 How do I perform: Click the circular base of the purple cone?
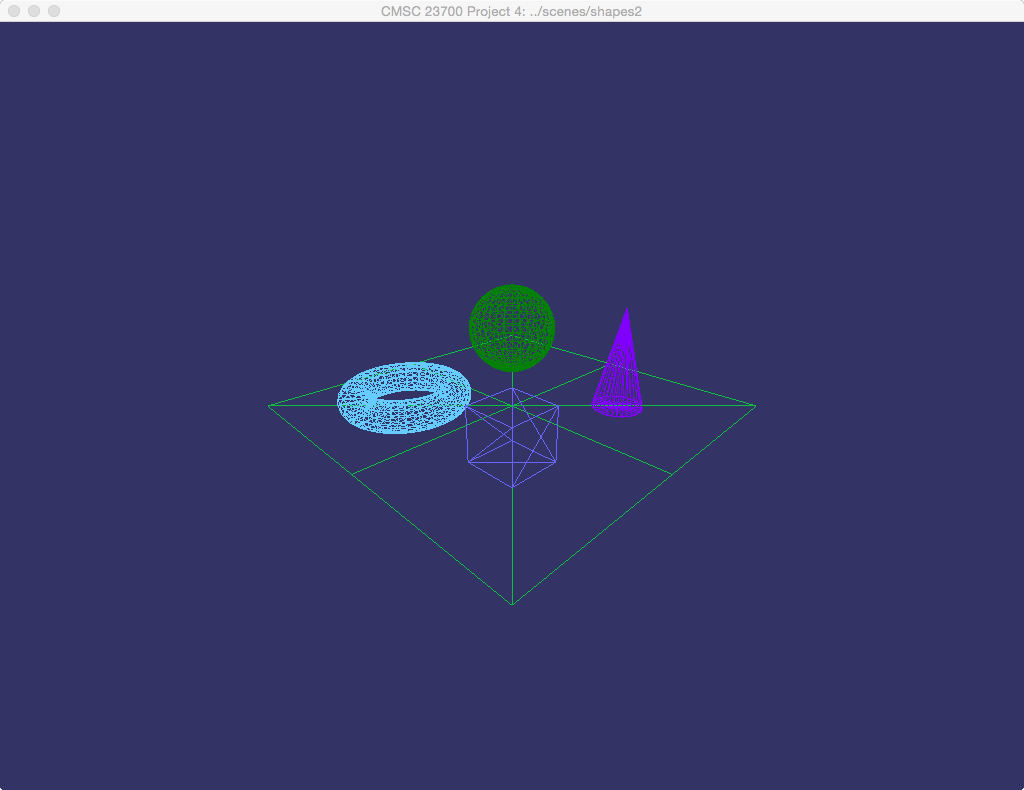click(x=617, y=406)
